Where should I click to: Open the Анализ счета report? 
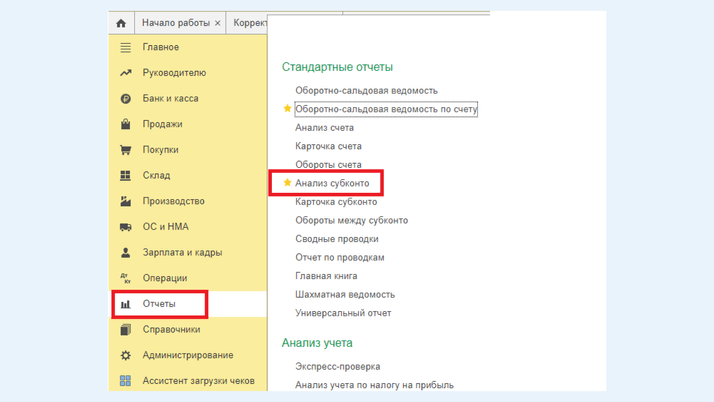pos(324,128)
